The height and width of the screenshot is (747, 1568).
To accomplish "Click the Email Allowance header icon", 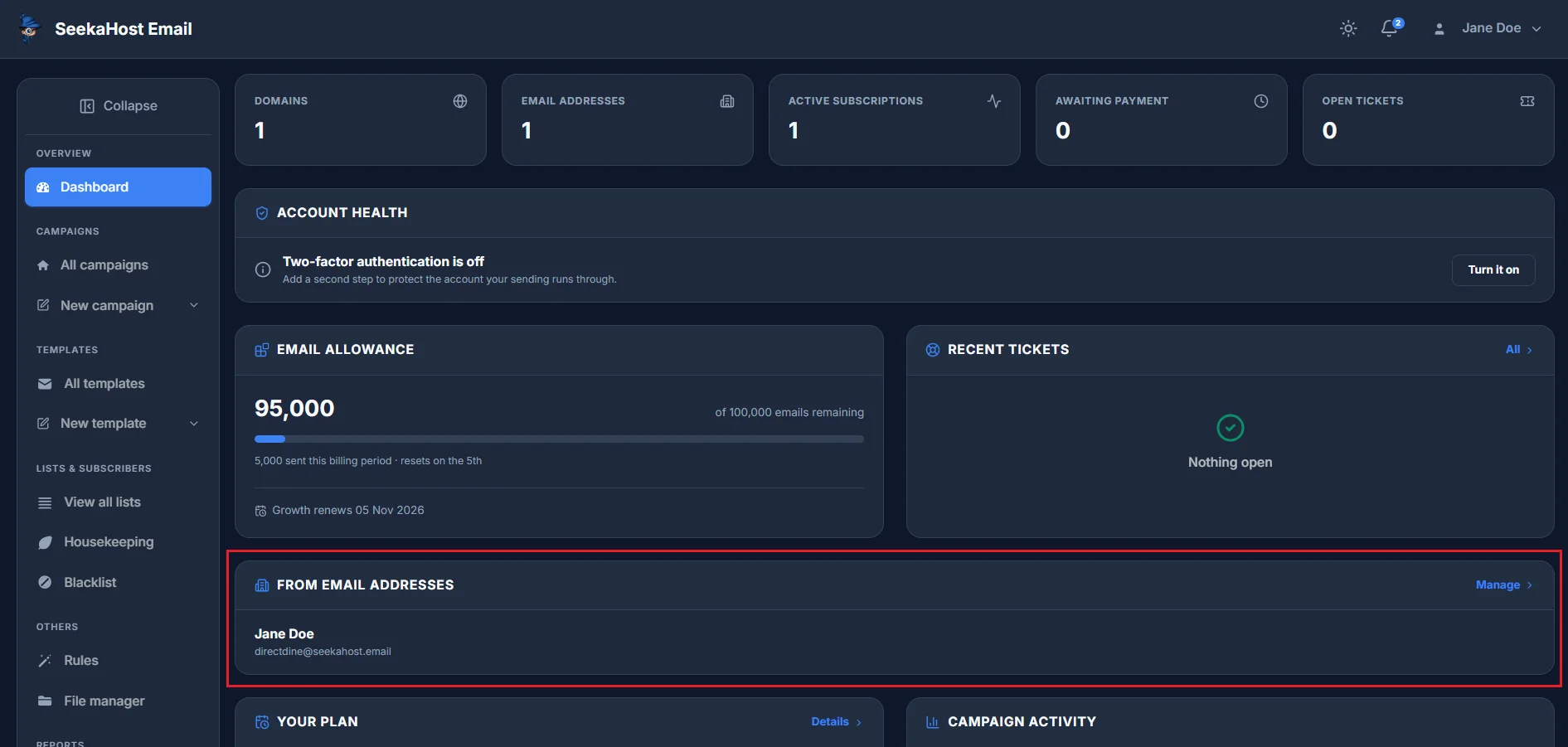I will (x=262, y=350).
